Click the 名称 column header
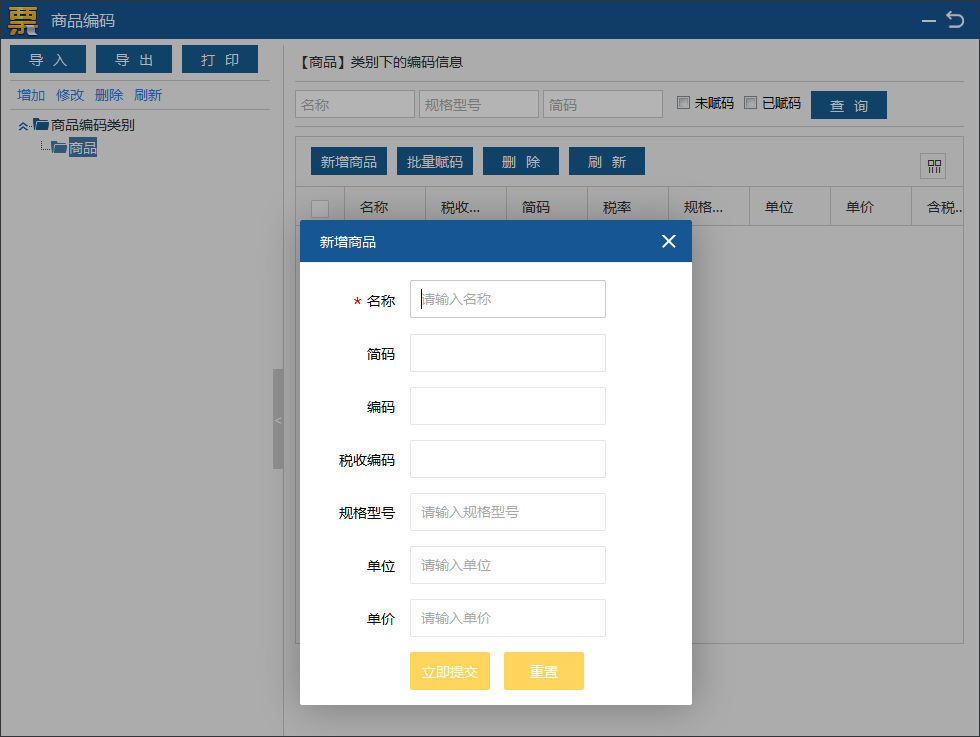 [x=384, y=207]
